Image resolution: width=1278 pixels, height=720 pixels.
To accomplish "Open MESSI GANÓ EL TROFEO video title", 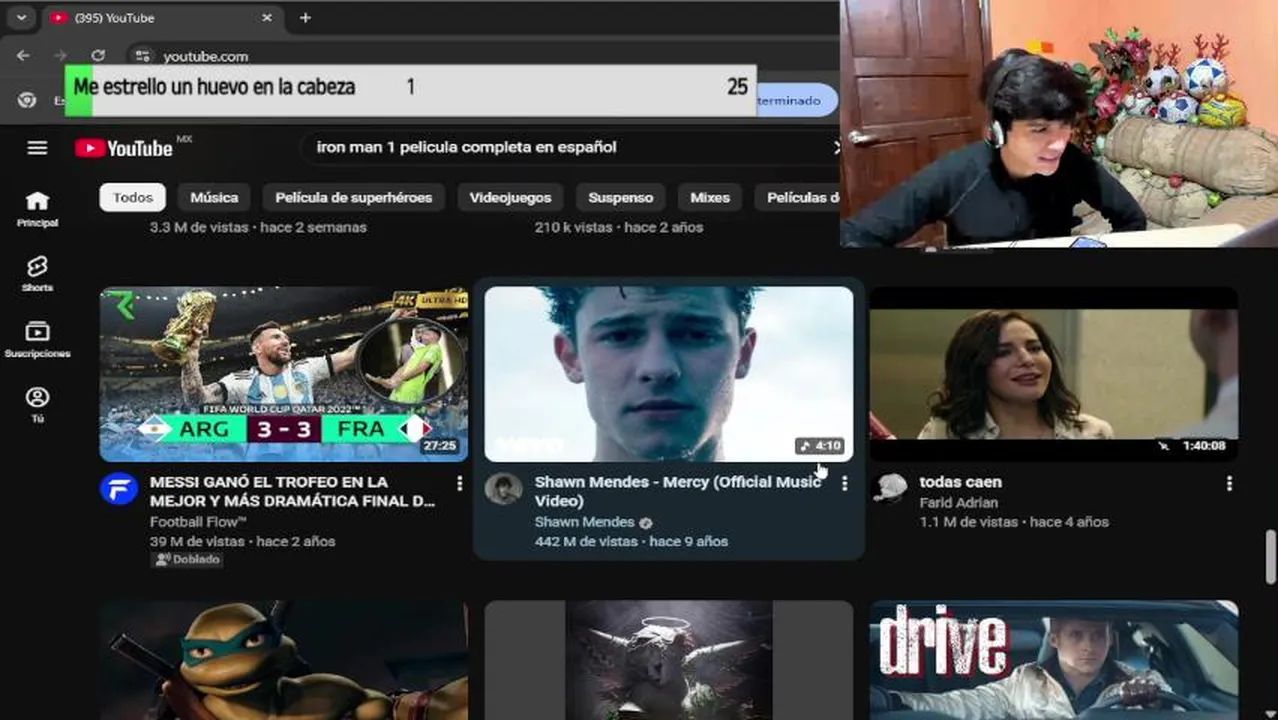I will click(x=293, y=491).
